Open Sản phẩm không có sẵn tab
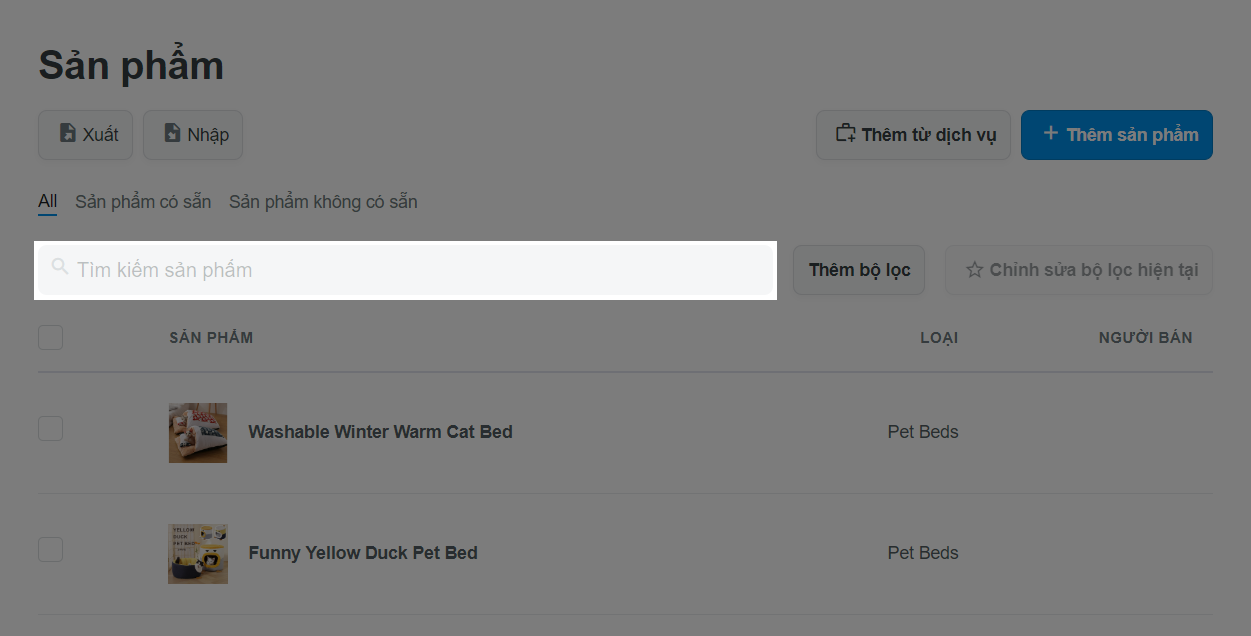The width and height of the screenshot is (1251, 636). pos(323,202)
